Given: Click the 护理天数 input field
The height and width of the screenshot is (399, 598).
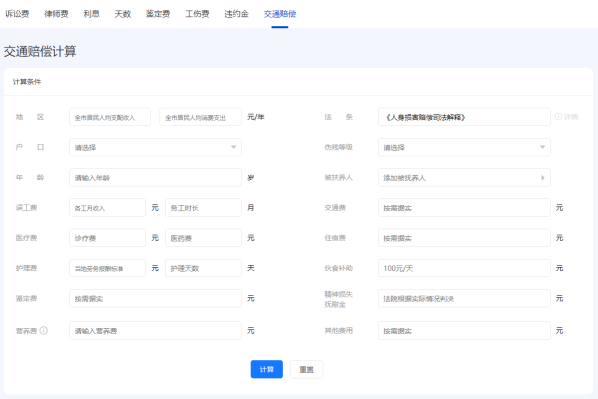Looking at the screenshot, I should coord(203,268).
